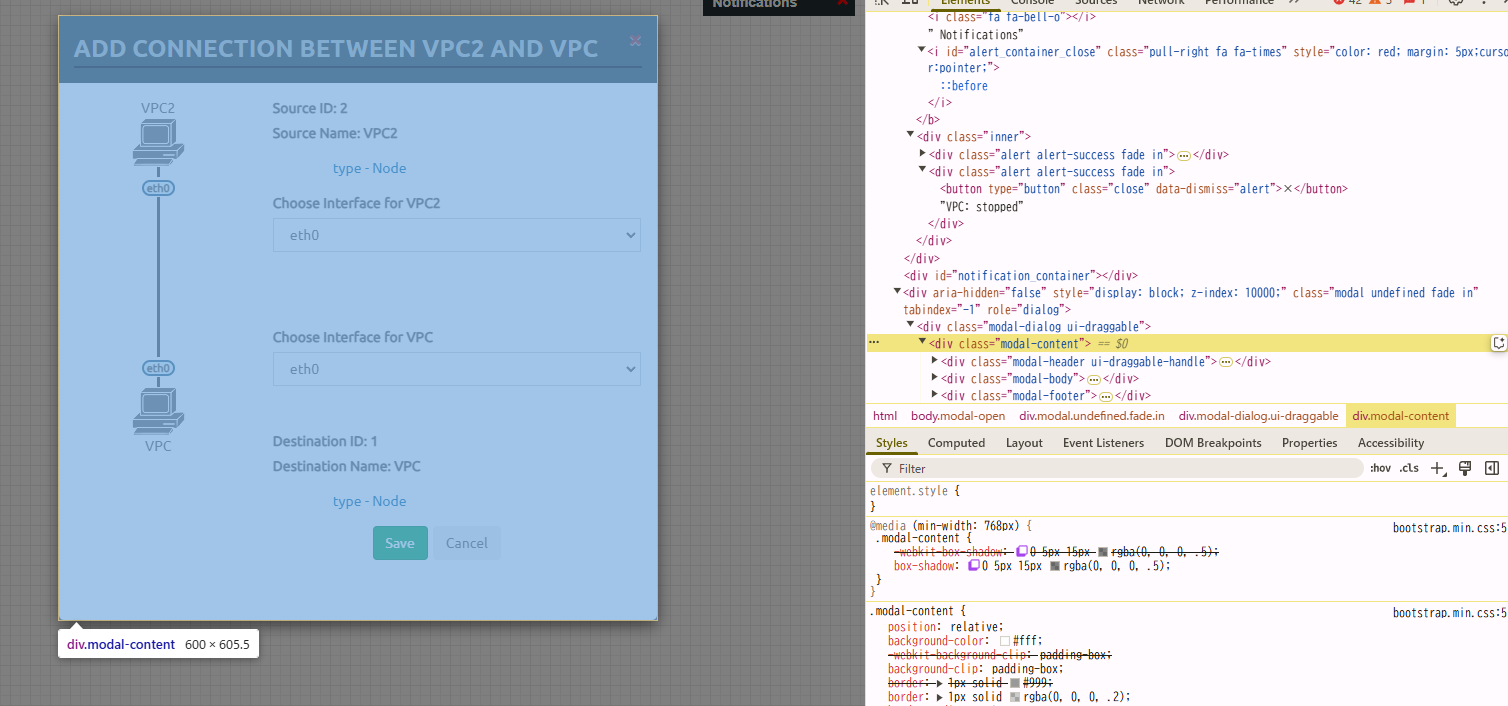Select div.modal-dialog.ui-draggable breadcrumb
Viewport: 1508px width, 706px height.
click(1258, 416)
